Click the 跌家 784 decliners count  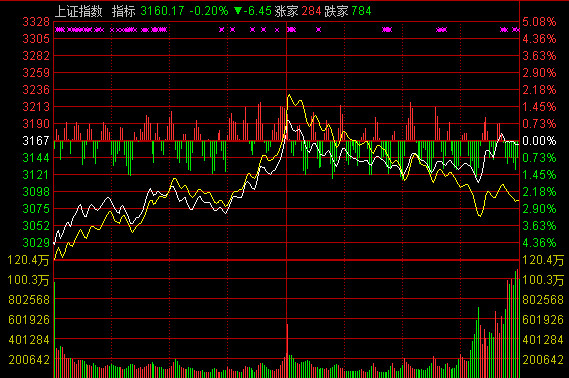[x=348, y=11]
